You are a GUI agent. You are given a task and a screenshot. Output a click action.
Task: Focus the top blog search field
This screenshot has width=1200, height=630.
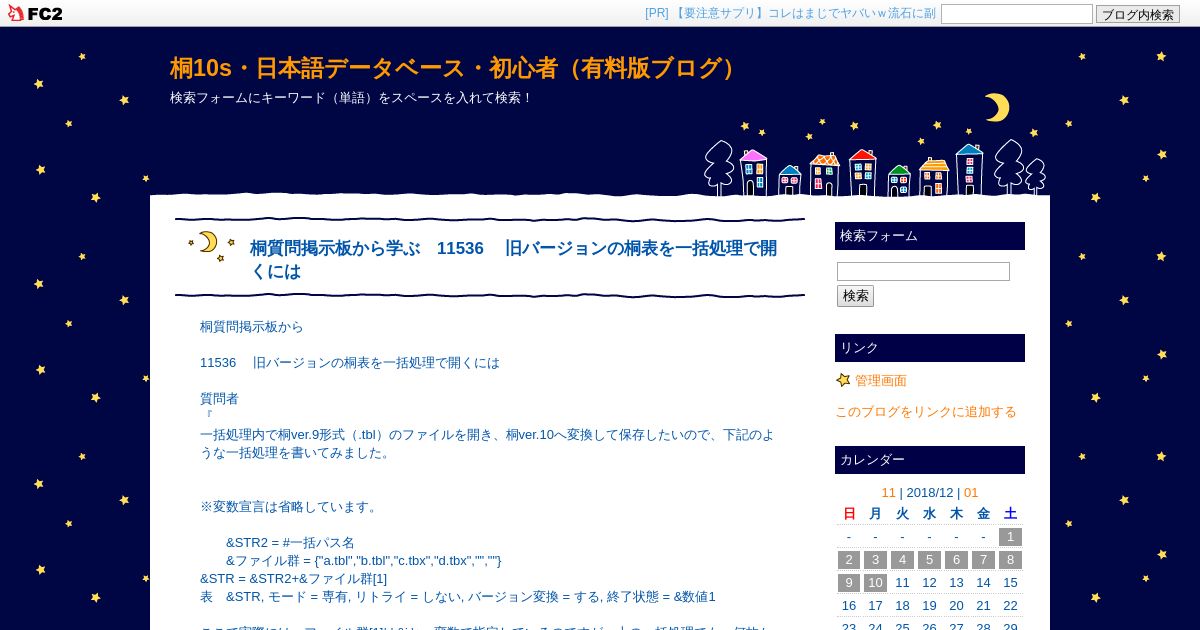click(1016, 14)
